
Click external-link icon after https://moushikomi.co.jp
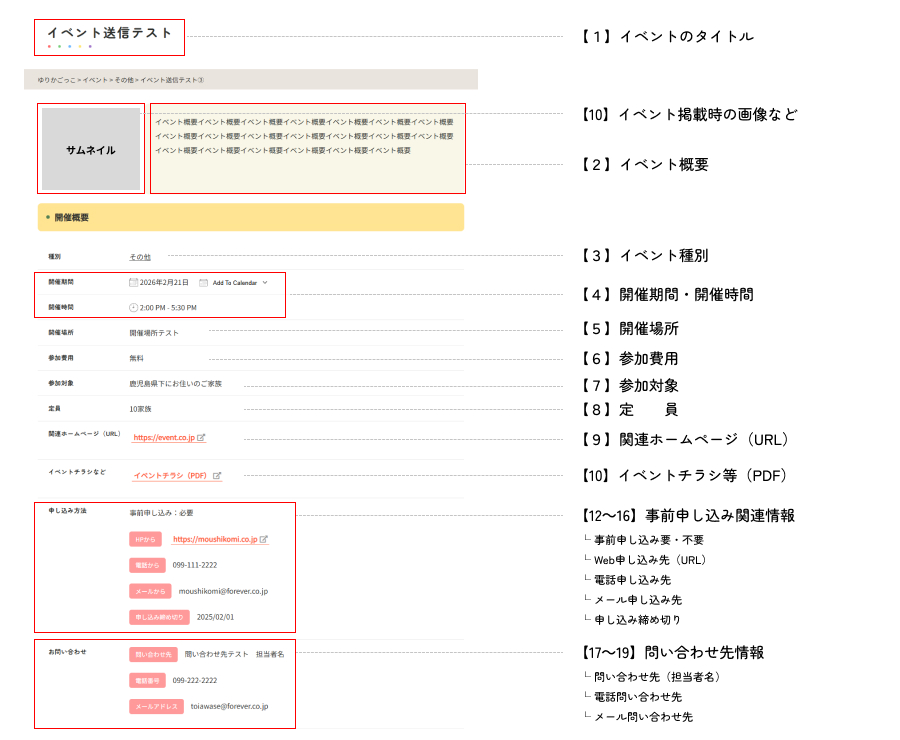264,539
